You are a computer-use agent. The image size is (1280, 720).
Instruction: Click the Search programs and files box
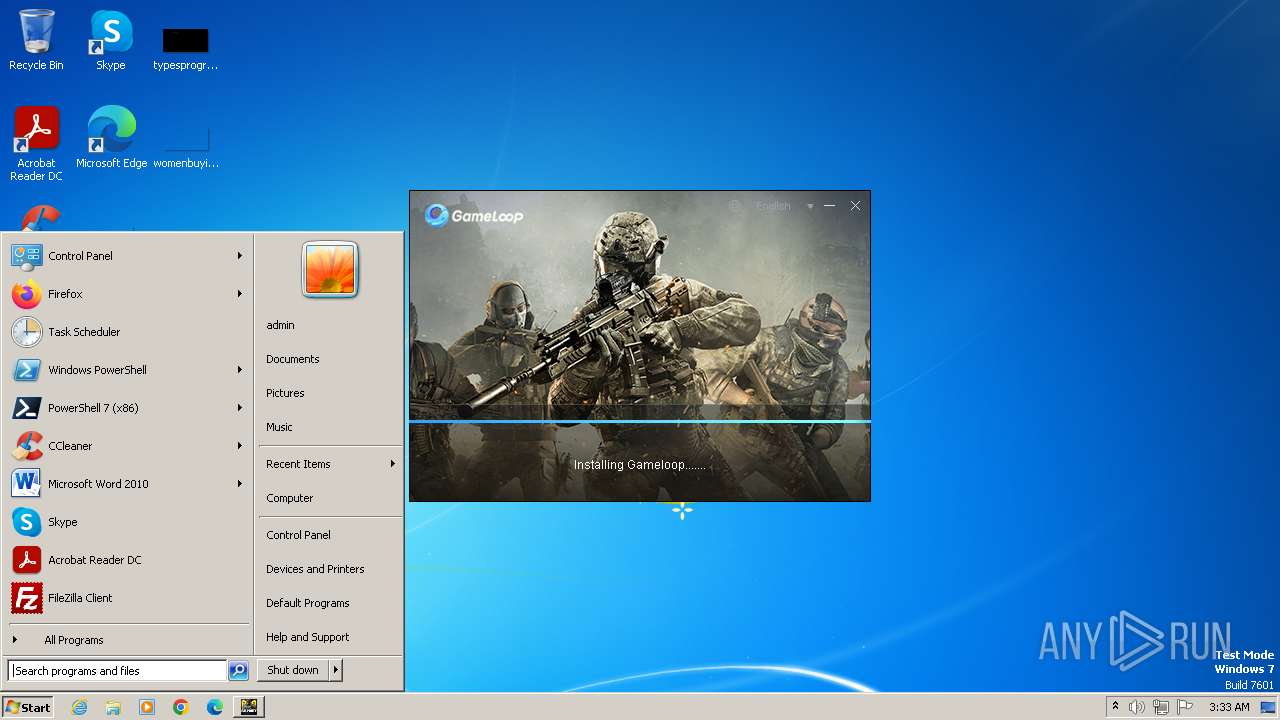[117, 671]
